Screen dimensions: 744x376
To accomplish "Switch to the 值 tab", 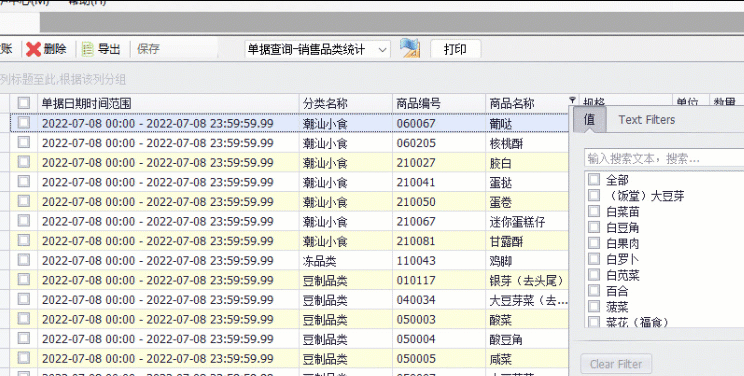I will (589, 120).
